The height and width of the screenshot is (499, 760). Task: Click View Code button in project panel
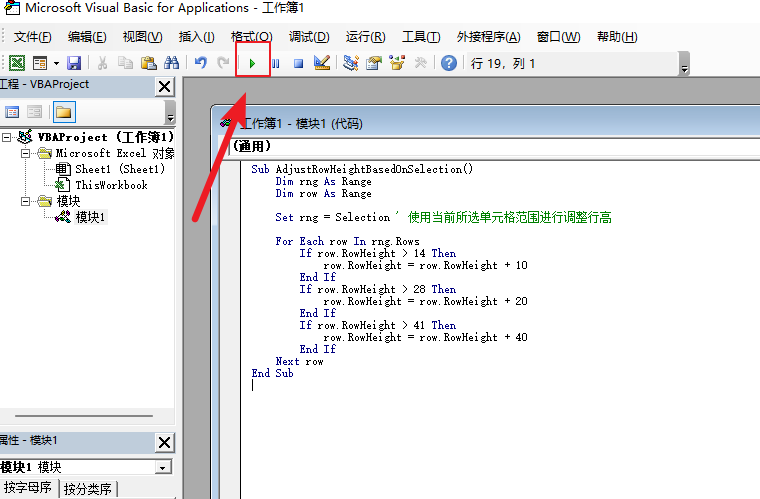coord(13,112)
